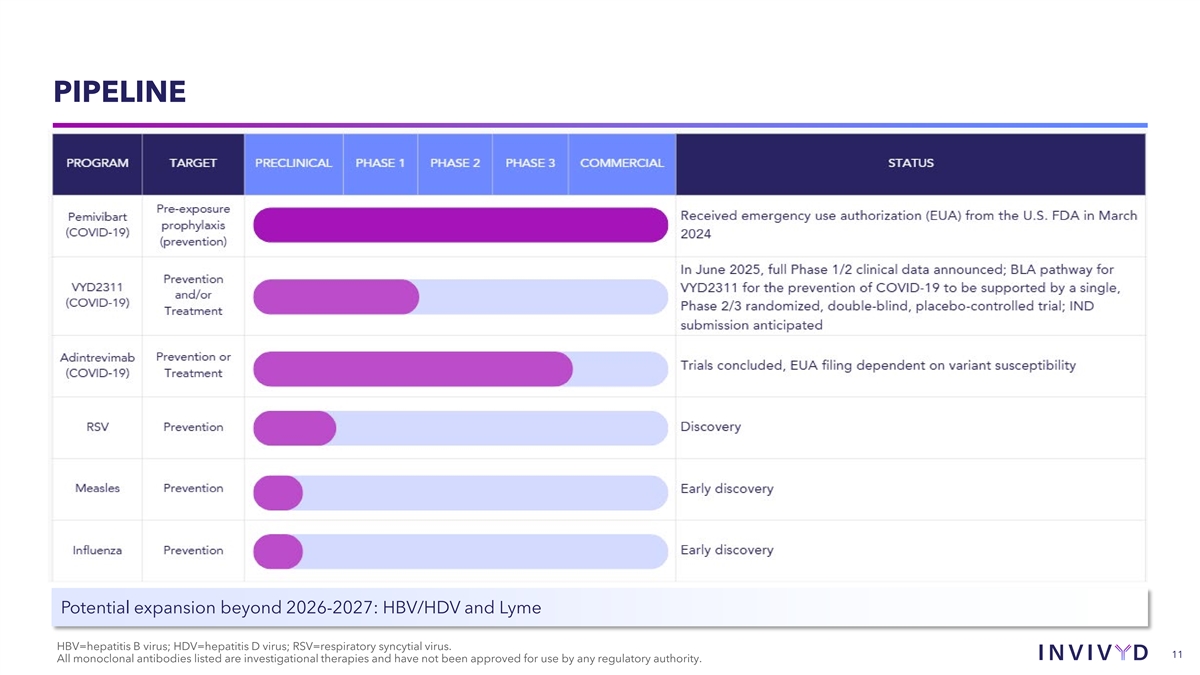This screenshot has height=675, width=1200.
Task: Click the STATUS column header
Action: pos(910,163)
